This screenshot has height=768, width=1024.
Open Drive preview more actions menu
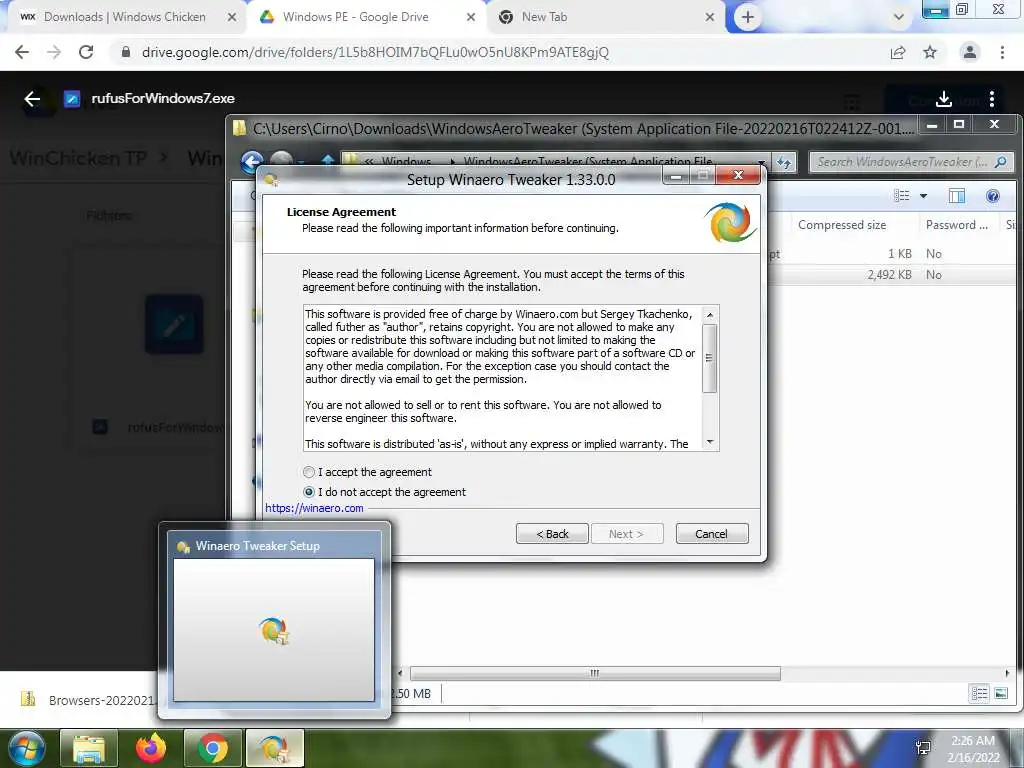tap(992, 99)
